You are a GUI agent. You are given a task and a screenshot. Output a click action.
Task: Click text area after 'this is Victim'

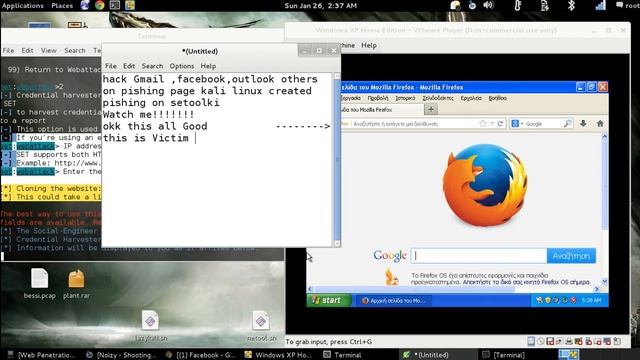(x=196, y=138)
